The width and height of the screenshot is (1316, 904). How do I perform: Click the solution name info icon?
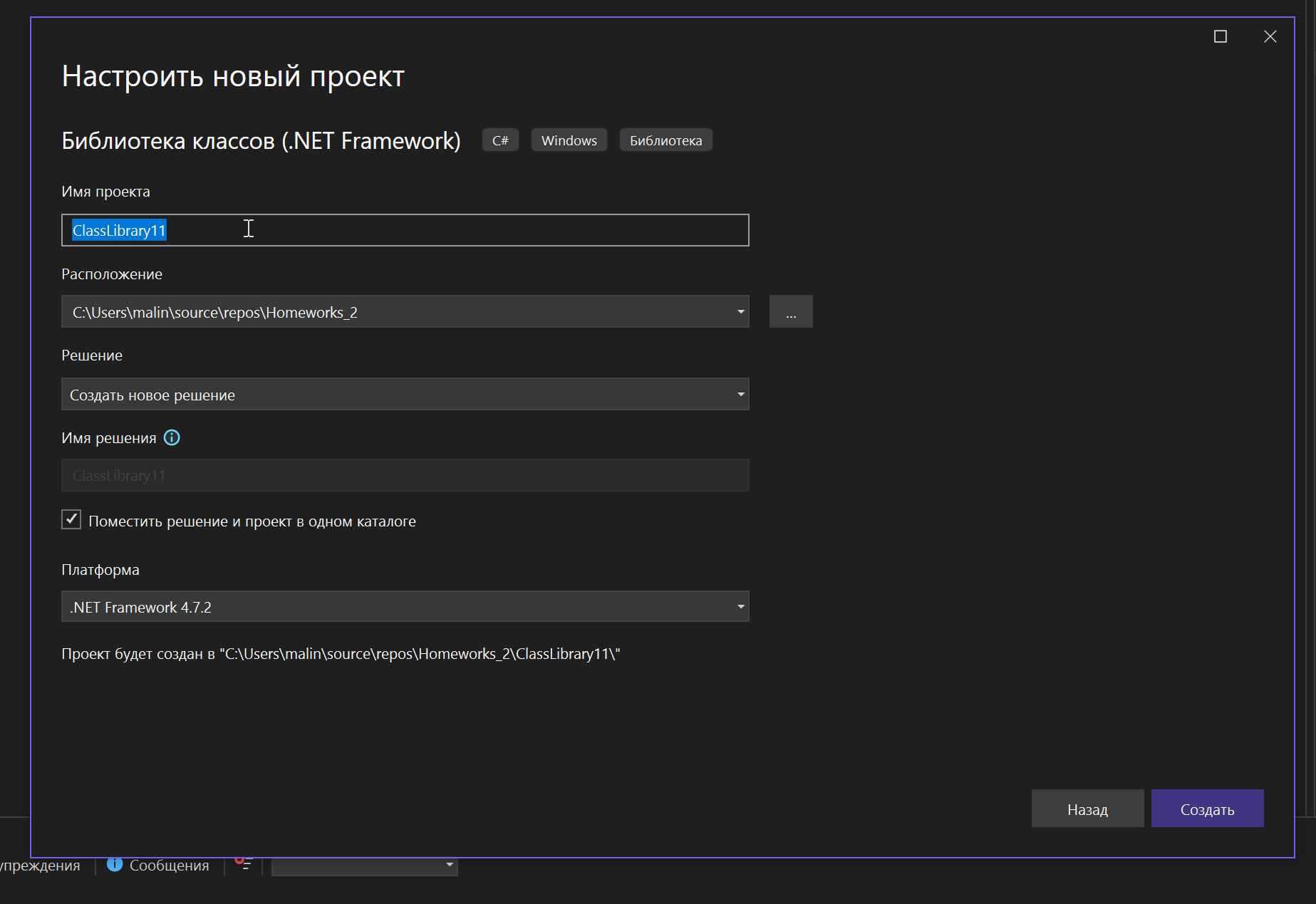172,437
